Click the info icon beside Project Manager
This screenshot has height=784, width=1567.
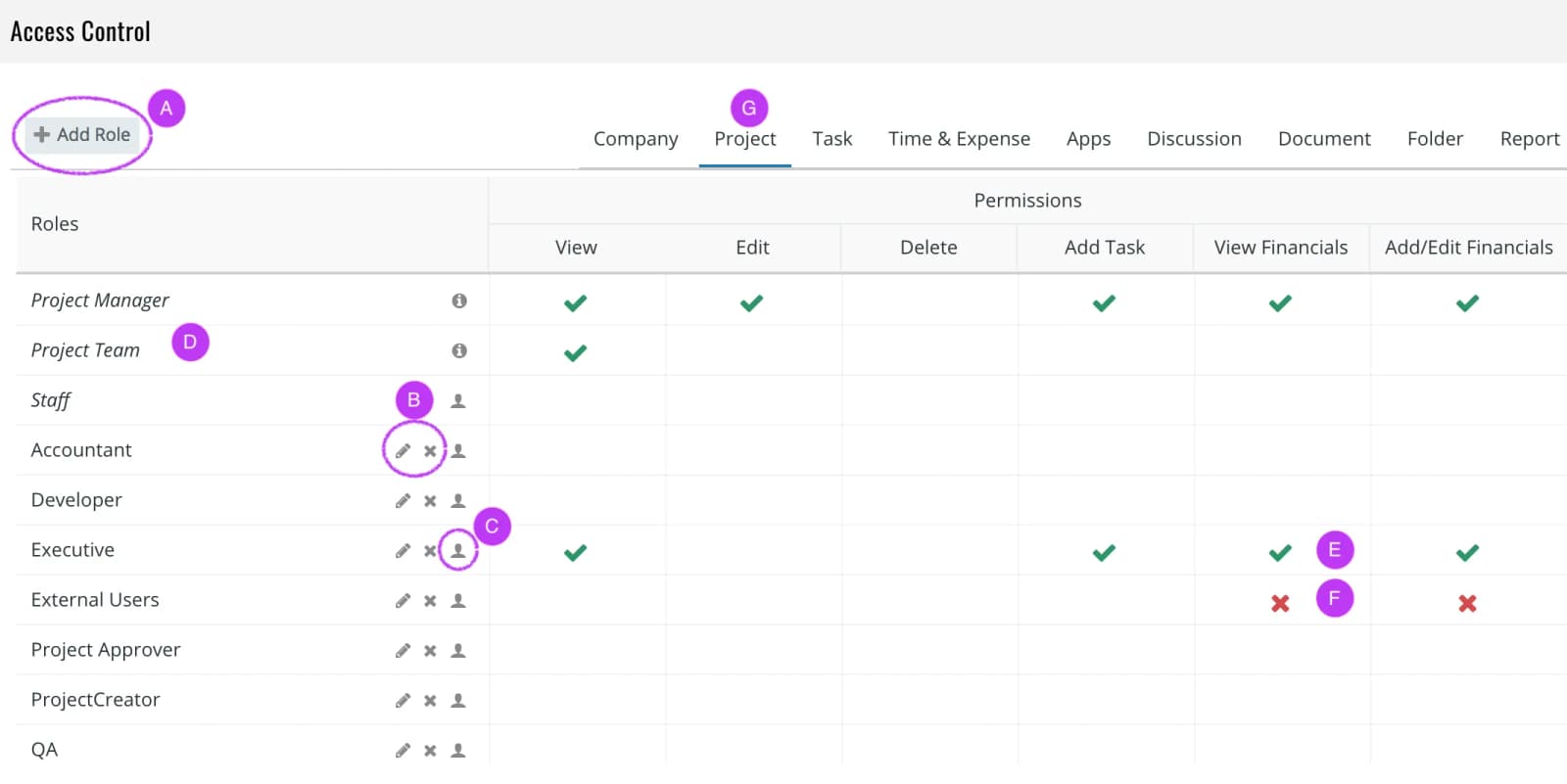pyautogui.click(x=459, y=300)
